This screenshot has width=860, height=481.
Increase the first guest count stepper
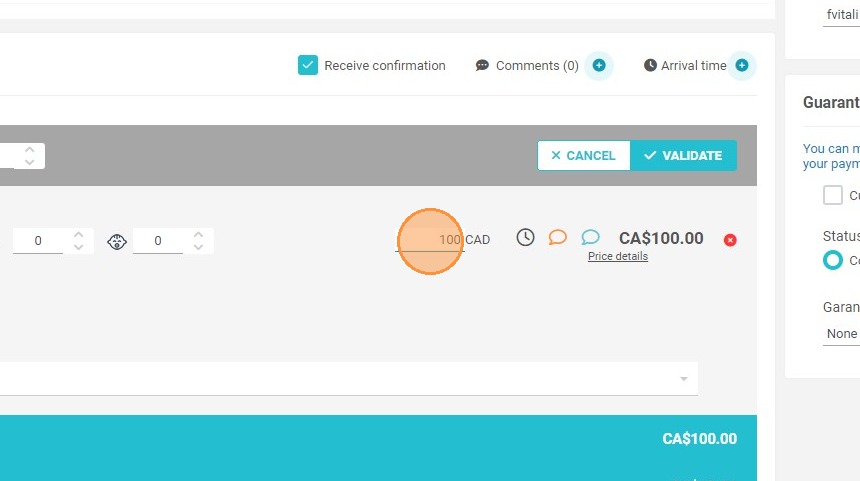point(78,234)
